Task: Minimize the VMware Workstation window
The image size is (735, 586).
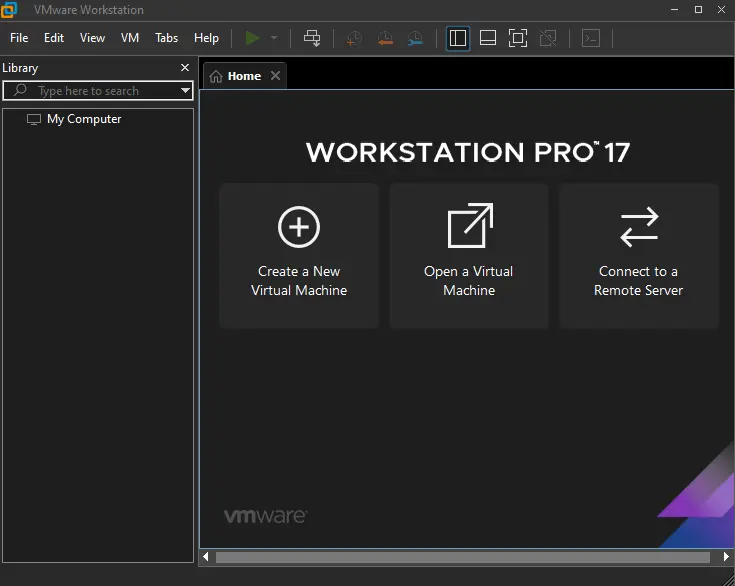Action: 675,9
